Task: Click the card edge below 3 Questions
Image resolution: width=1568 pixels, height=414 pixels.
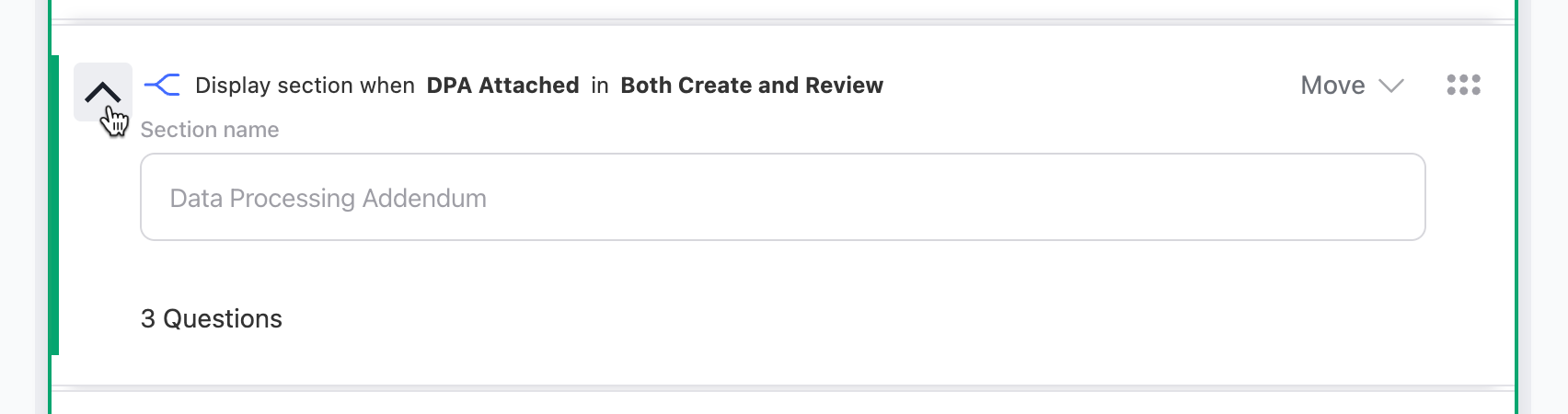Action: click(x=782, y=387)
